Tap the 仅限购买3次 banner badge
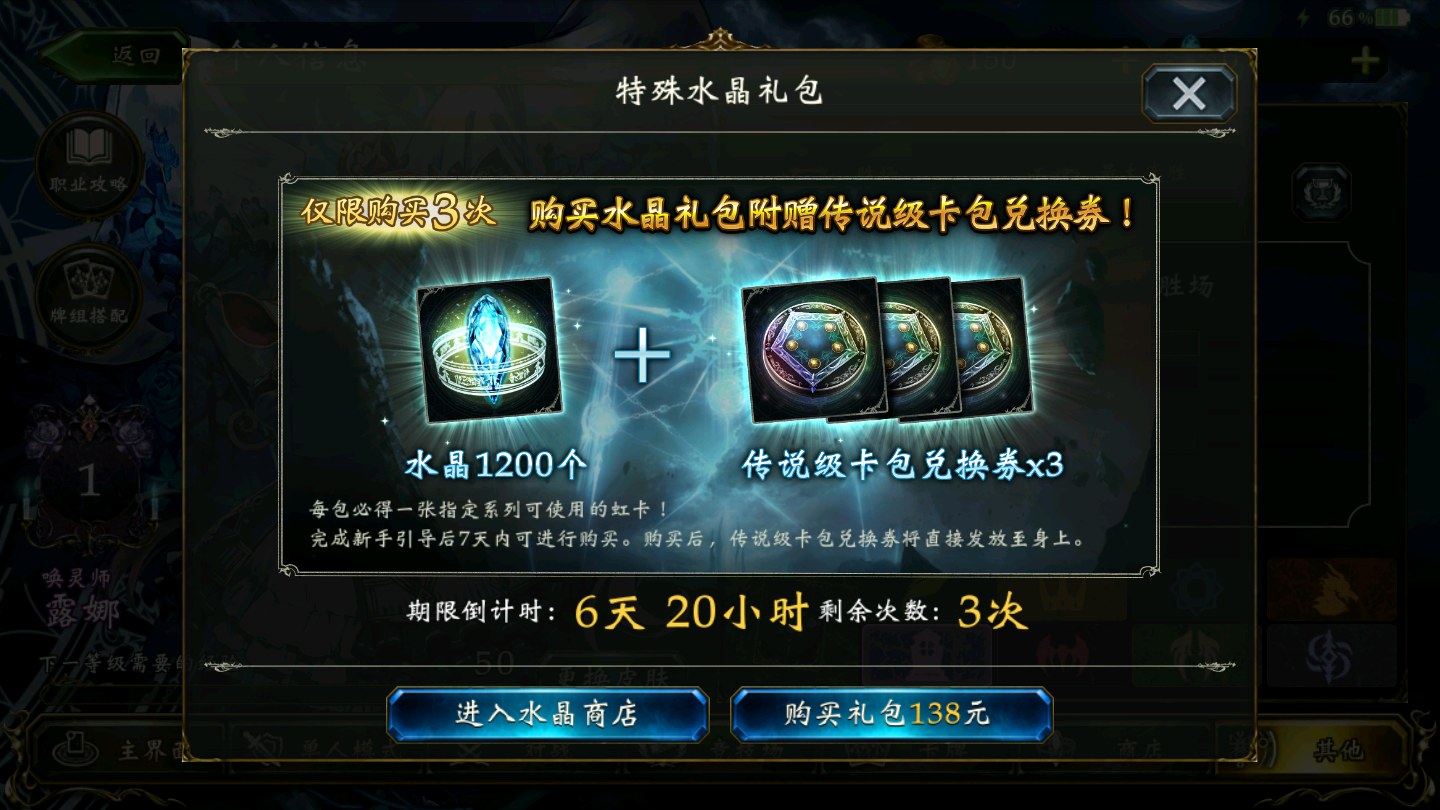The height and width of the screenshot is (810, 1440). coord(399,213)
